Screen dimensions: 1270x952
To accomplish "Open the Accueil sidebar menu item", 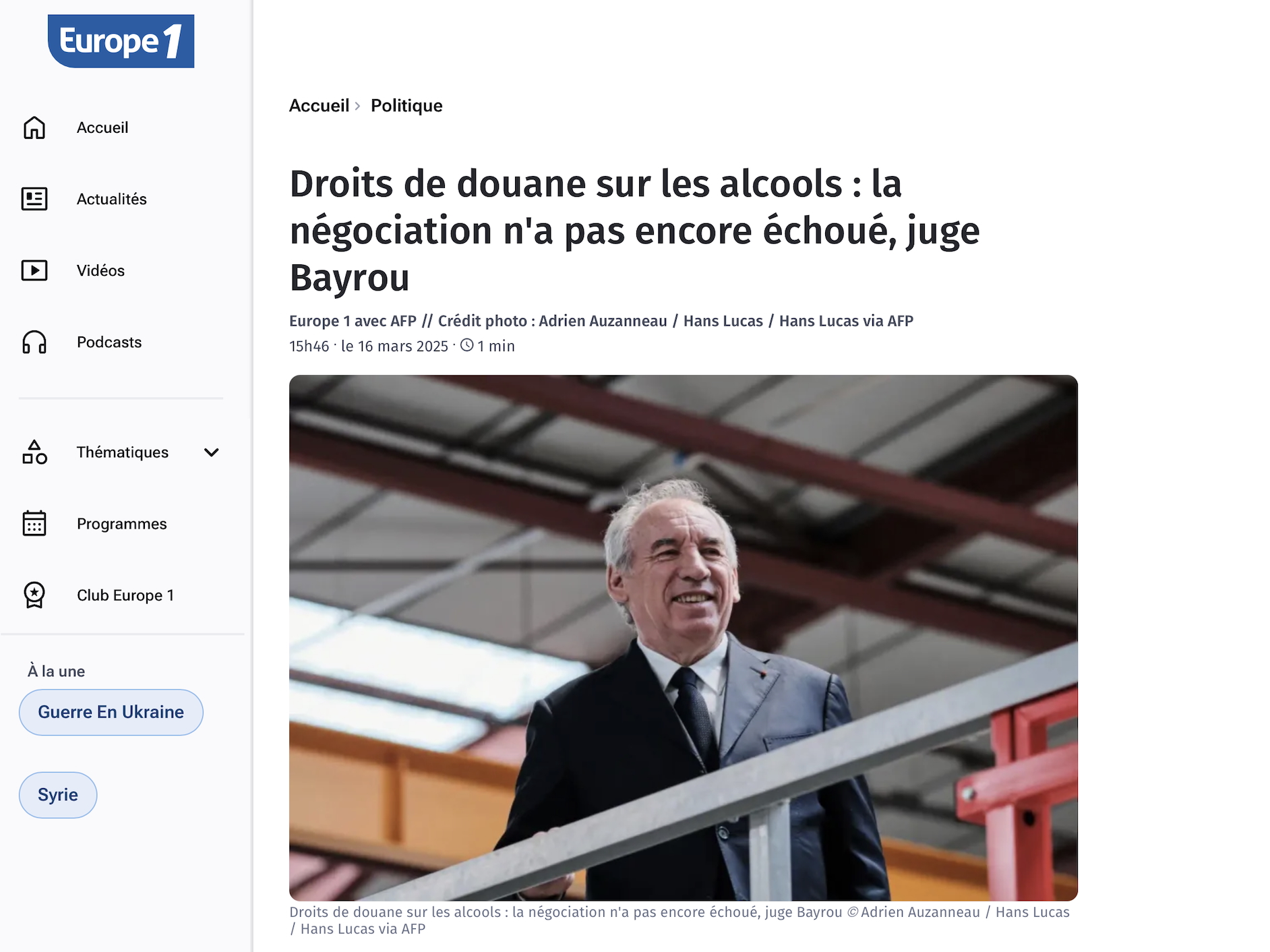I will pos(102,127).
